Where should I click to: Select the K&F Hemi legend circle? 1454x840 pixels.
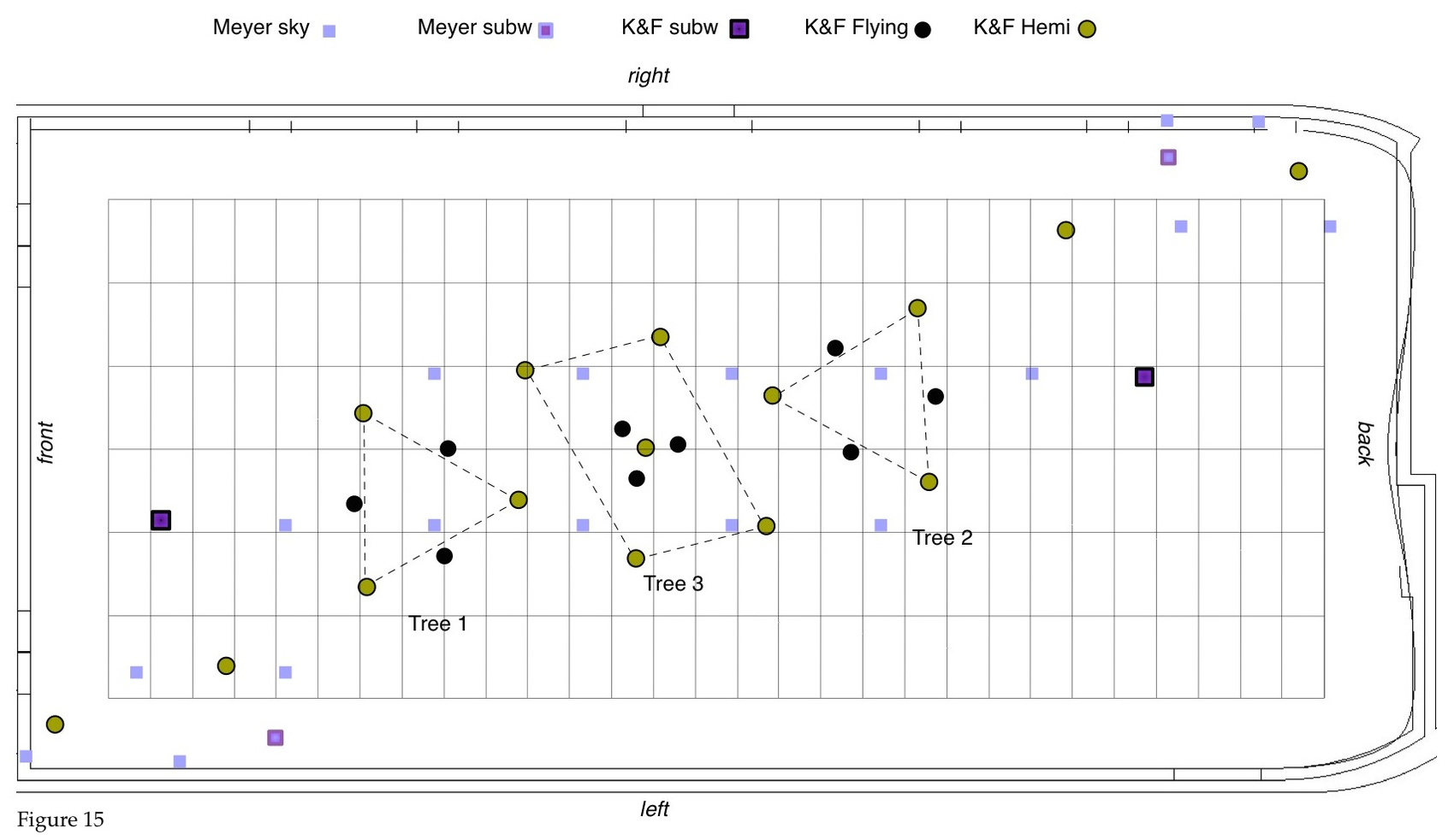[1087, 30]
